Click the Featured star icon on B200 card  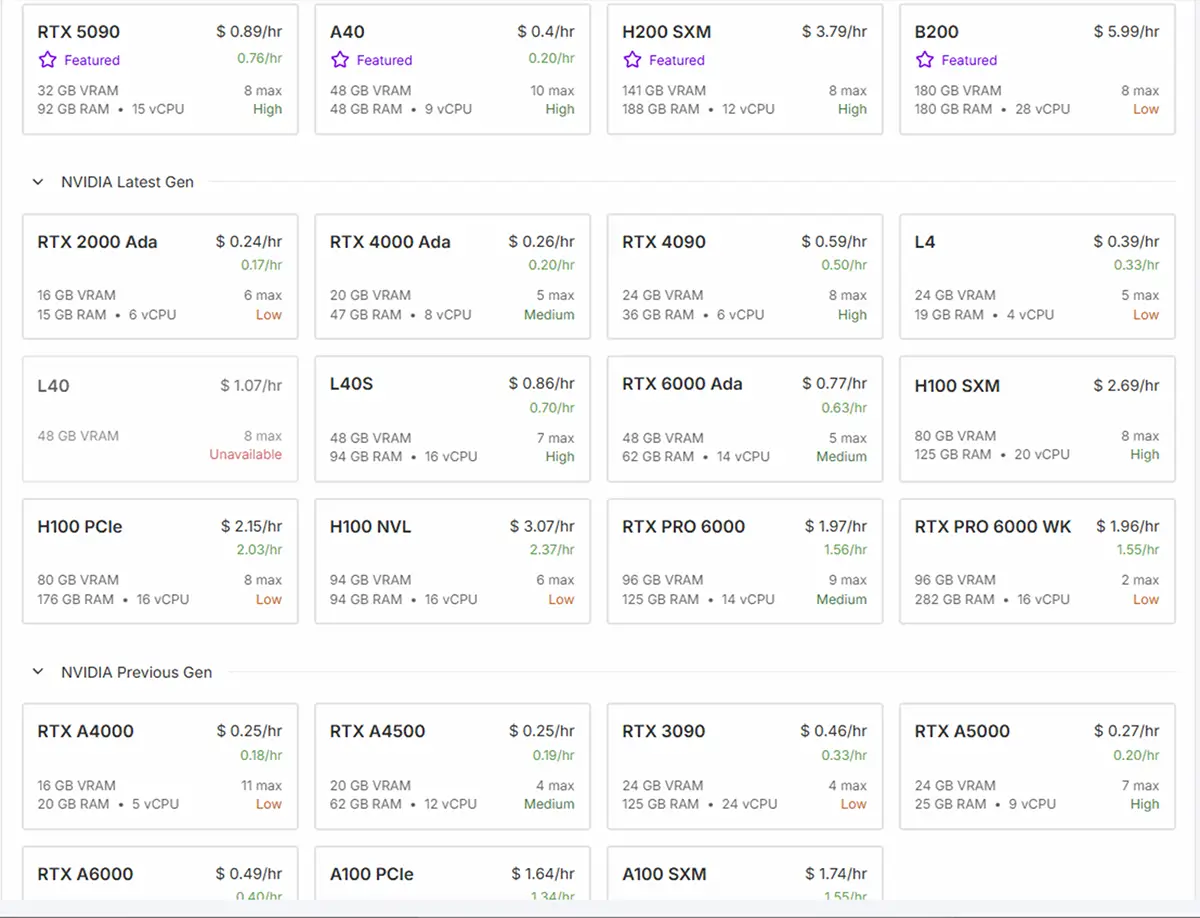tap(924, 60)
